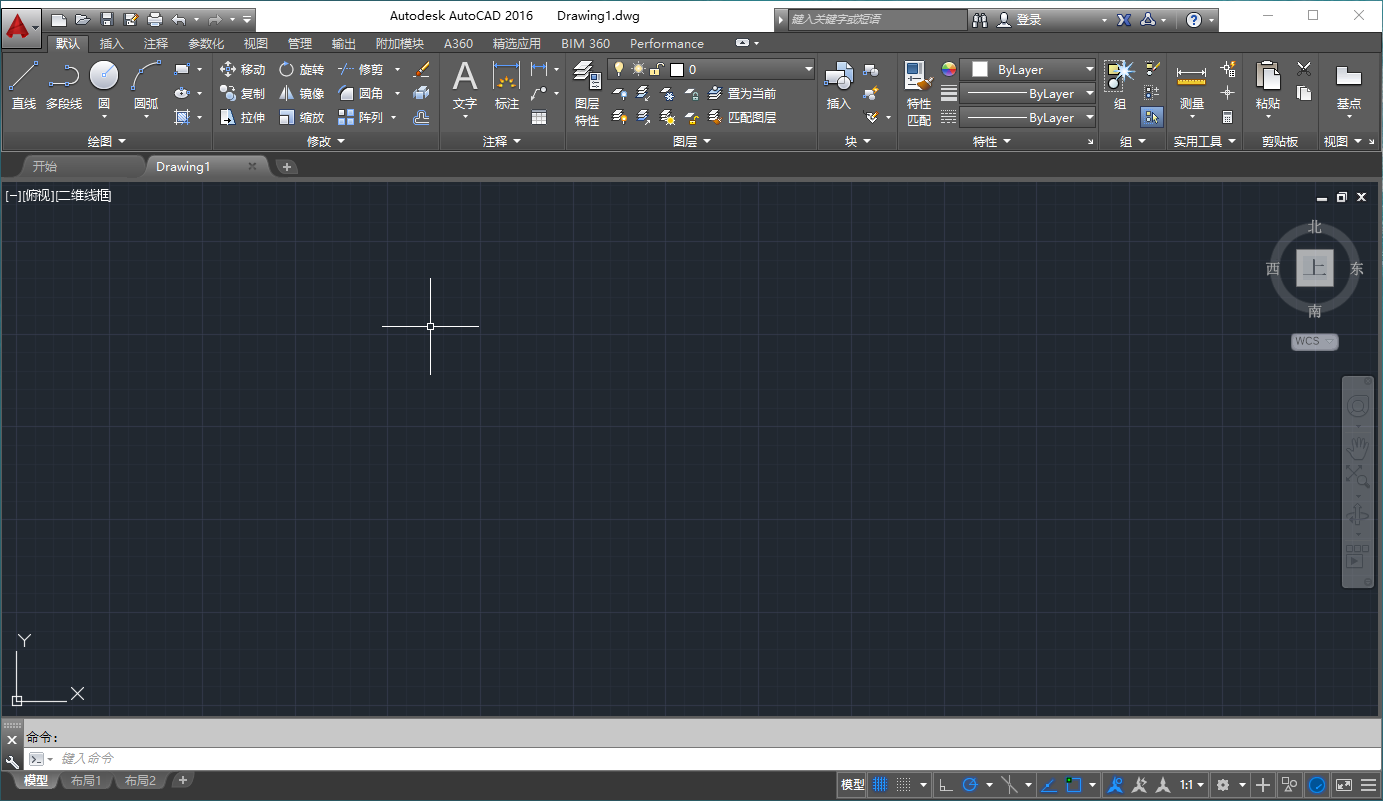This screenshot has height=801, width=1383.
Task: Enable ortho mode in status bar
Action: pyautogui.click(x=947, y=785)
